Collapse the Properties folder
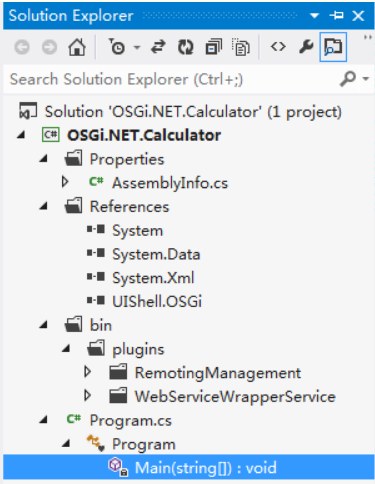 tap(44, 159)
